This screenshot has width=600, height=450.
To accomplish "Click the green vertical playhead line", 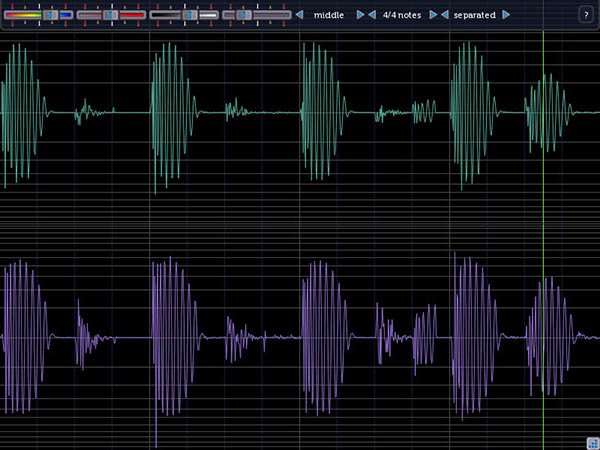I will 543,240.
